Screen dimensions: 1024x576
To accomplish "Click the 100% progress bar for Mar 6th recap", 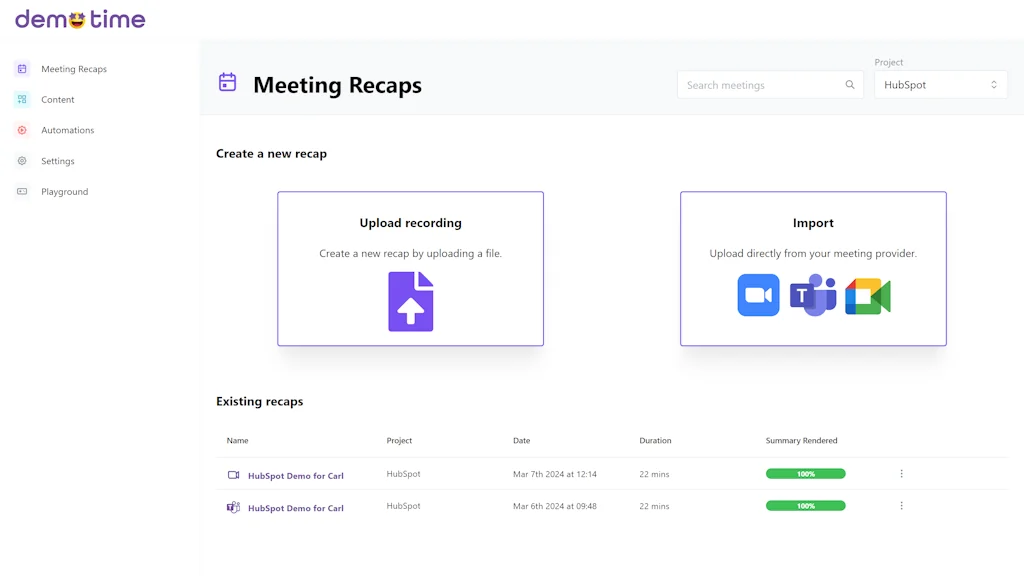I will (x=805, y=505).
